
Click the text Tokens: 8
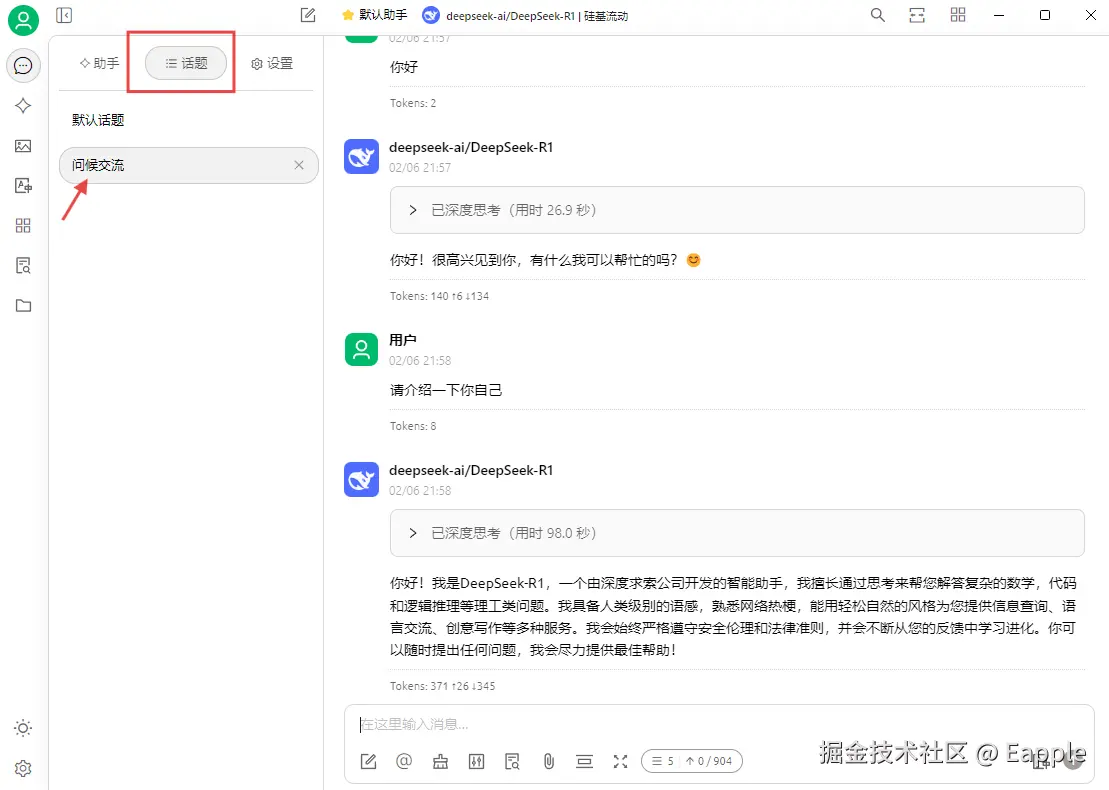pyautogui.click(x=413, y=426)
